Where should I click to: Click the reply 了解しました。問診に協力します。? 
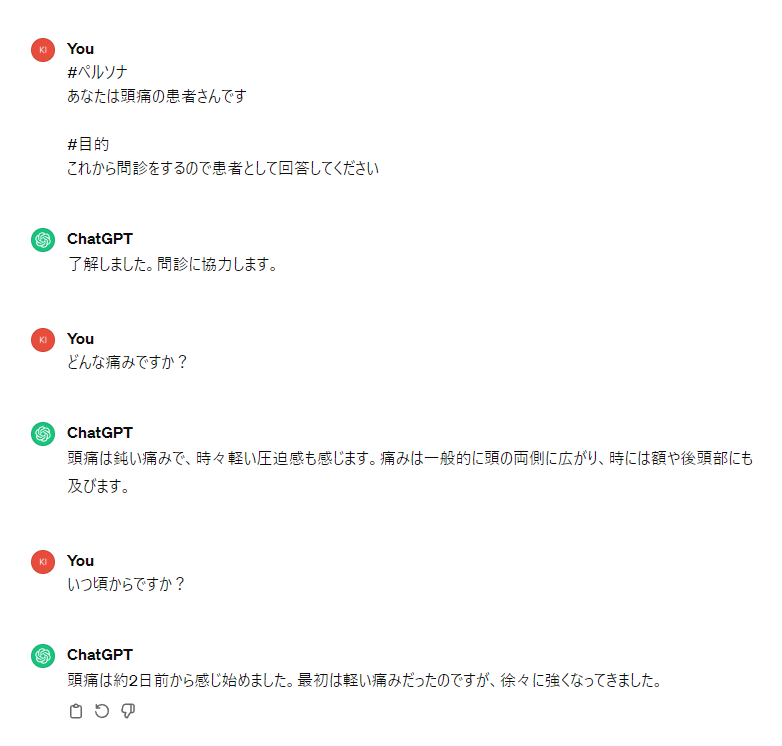(172, 265)
